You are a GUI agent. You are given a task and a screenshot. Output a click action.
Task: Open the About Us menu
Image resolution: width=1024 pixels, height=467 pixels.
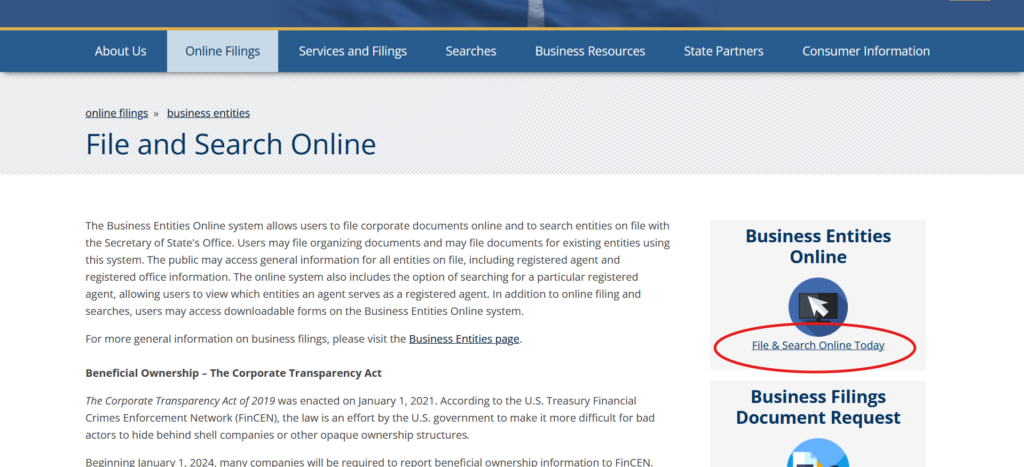tap(120, 51)
